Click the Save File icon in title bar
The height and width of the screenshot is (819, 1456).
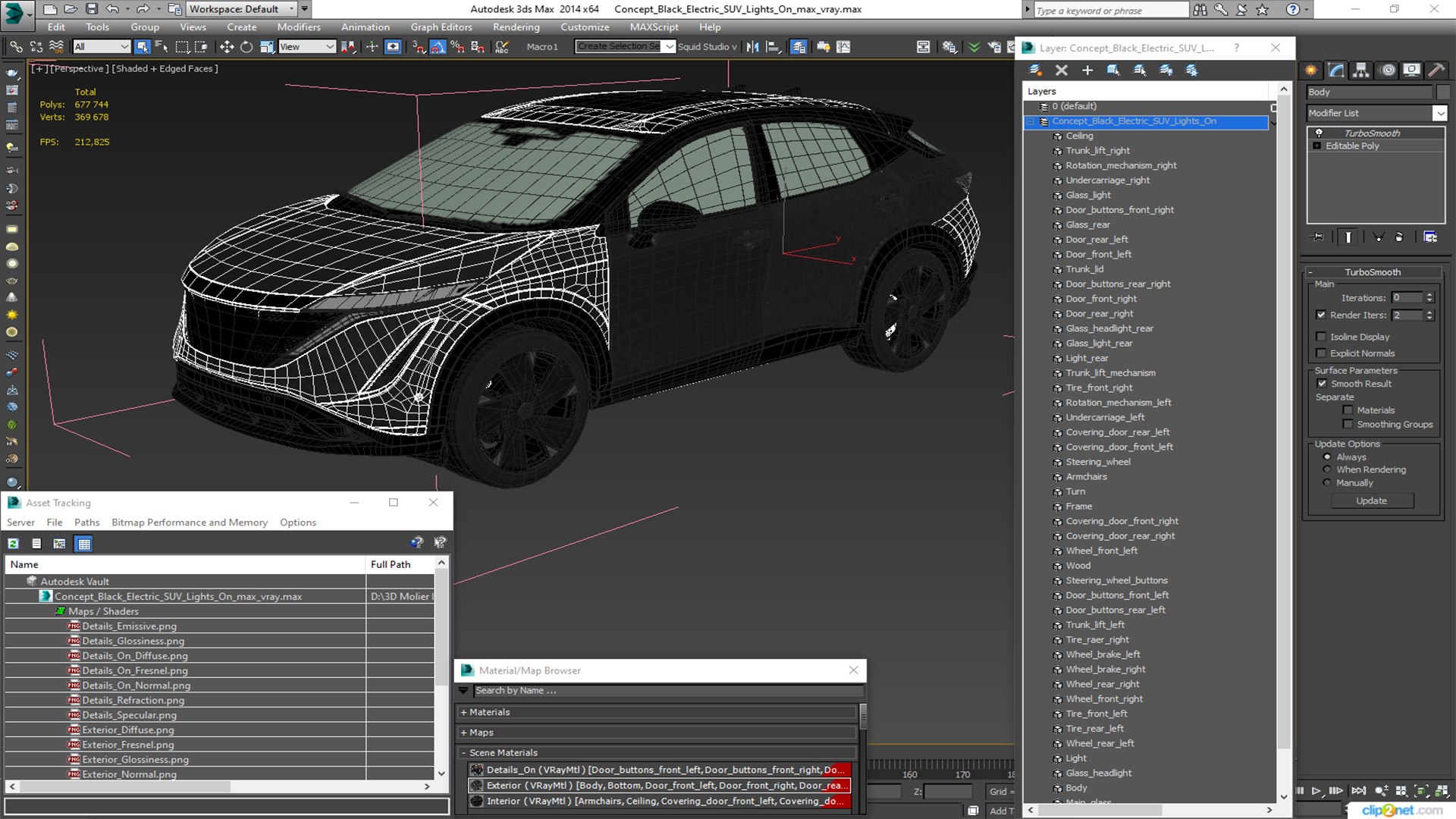(x=91, y=9)
